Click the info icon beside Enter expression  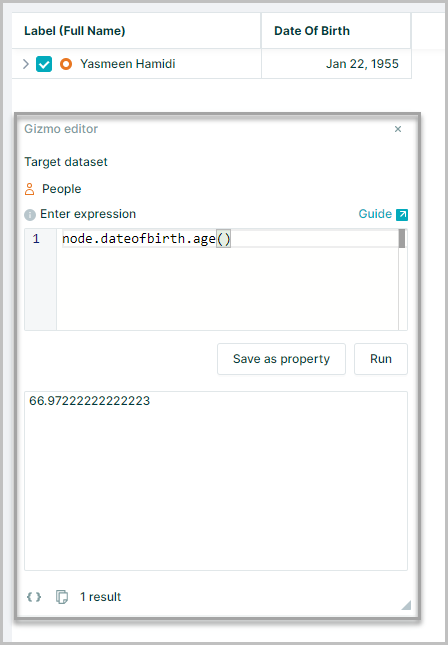point(30,215)
